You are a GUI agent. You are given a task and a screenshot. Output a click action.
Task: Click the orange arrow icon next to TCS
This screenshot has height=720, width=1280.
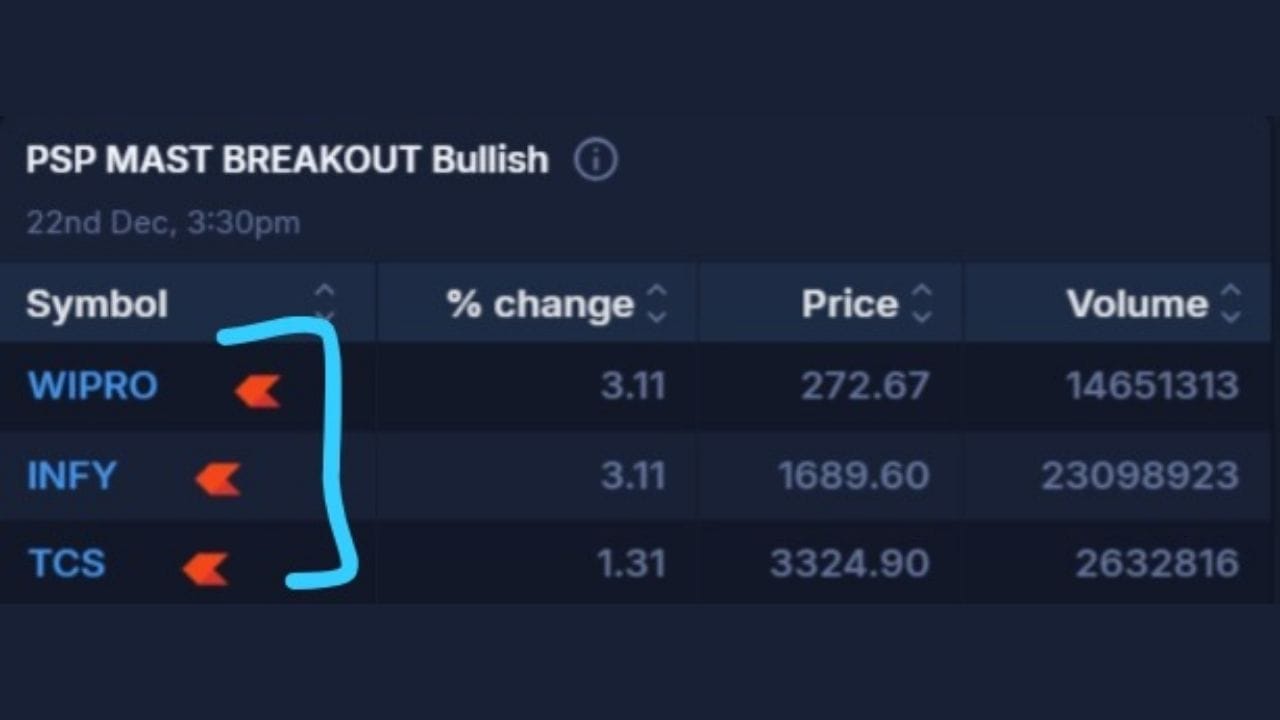(205, 569)
